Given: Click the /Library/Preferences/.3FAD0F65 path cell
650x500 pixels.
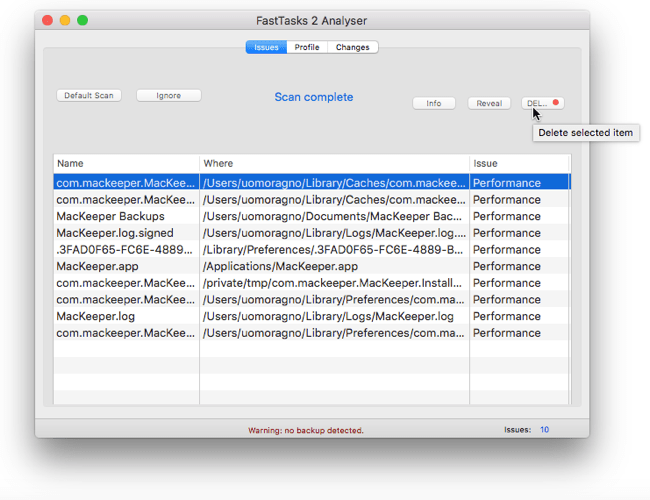Looking at the screenshot, I should pyautogui.click(x=333, y=250).
